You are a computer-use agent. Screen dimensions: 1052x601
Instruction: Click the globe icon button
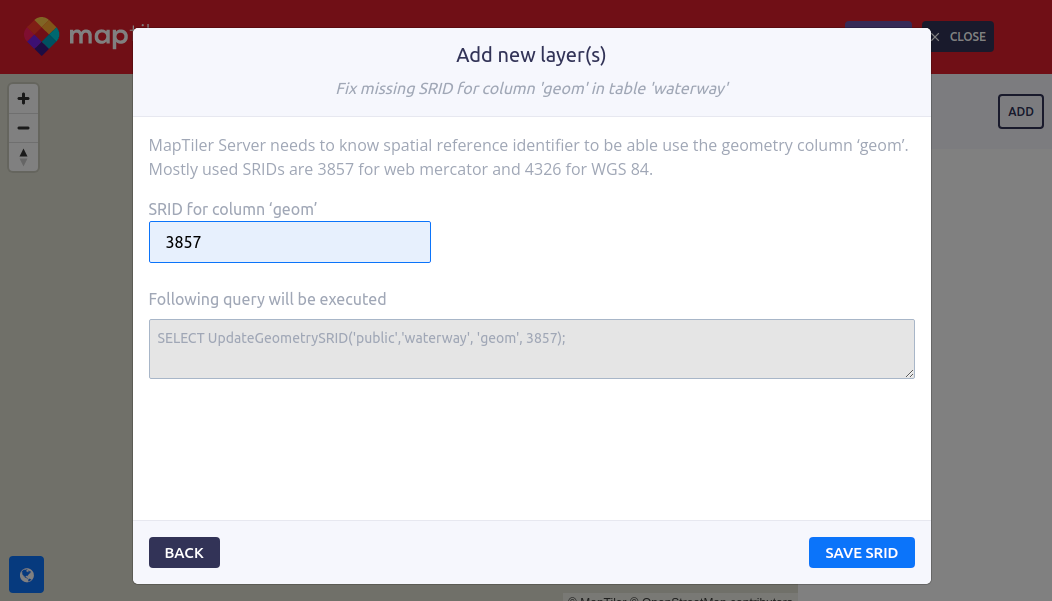[27, 574]
